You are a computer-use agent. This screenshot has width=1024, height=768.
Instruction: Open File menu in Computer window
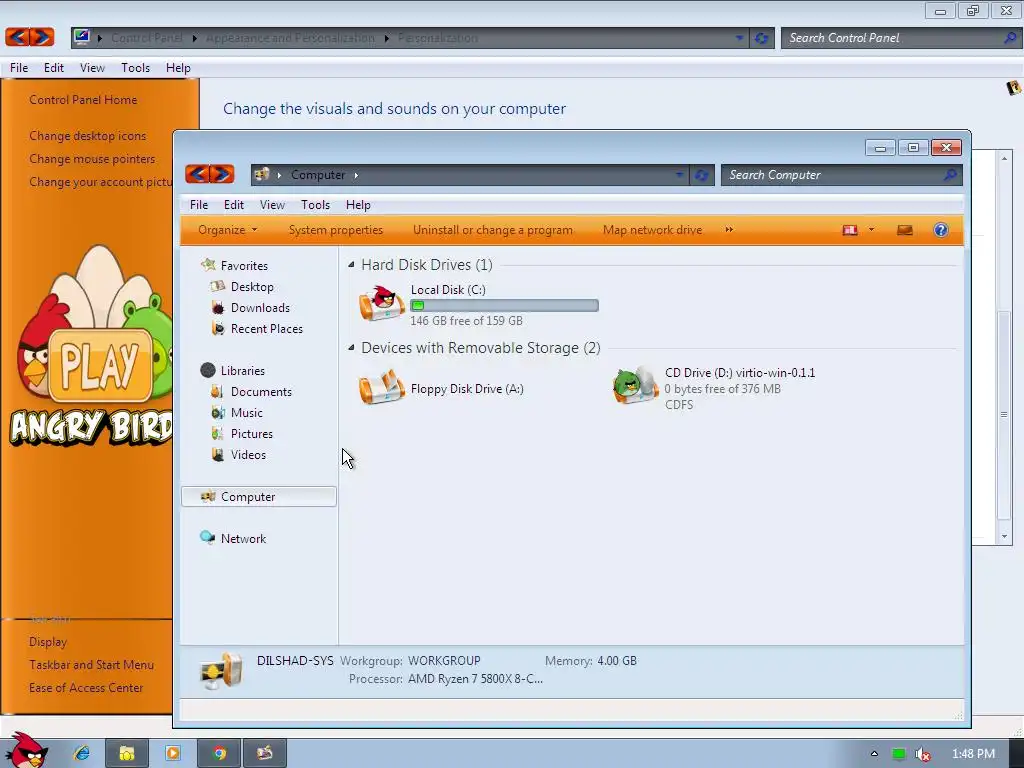pos(199,204)
